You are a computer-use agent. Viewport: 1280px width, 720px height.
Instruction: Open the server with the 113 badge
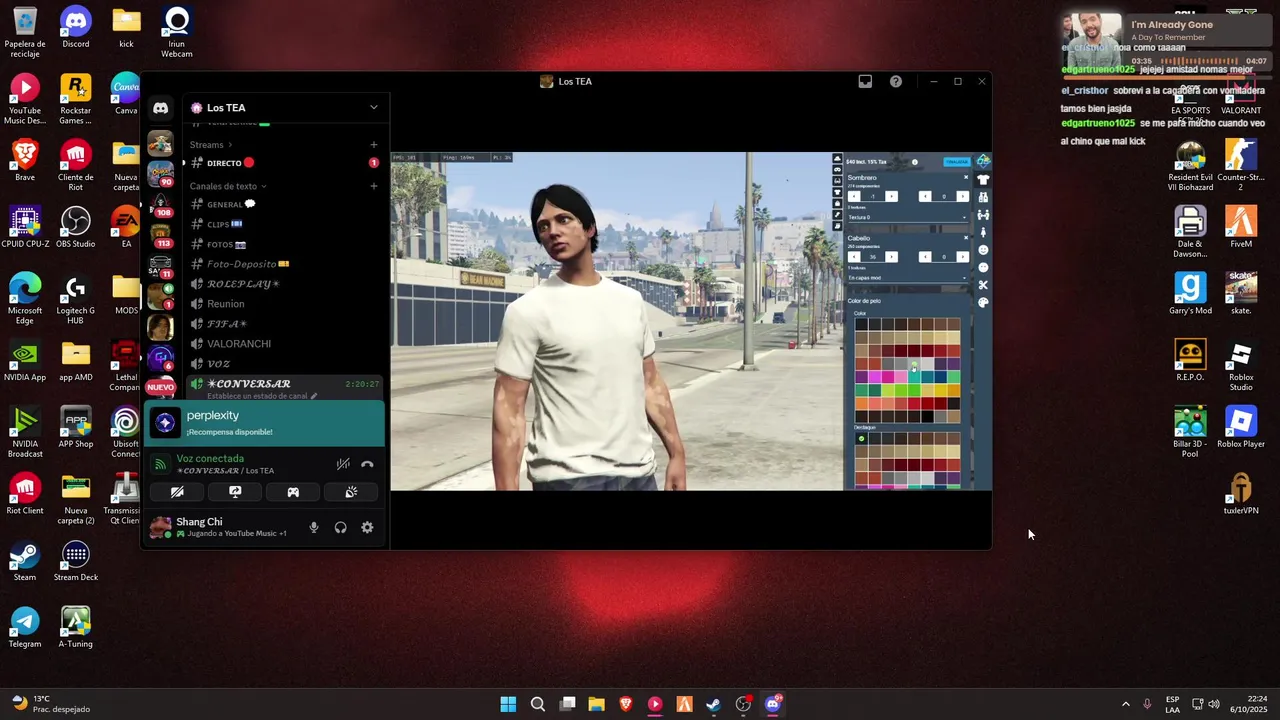tap(160, 236)
